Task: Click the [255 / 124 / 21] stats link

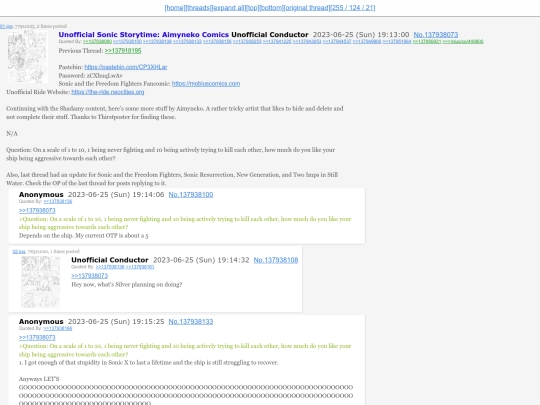Action: click(353, 8)
